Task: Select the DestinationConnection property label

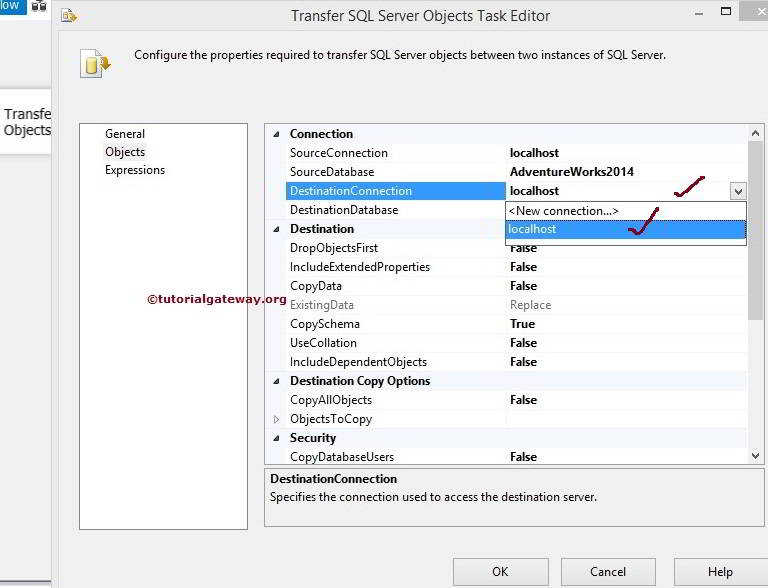Action: [395, 191]
